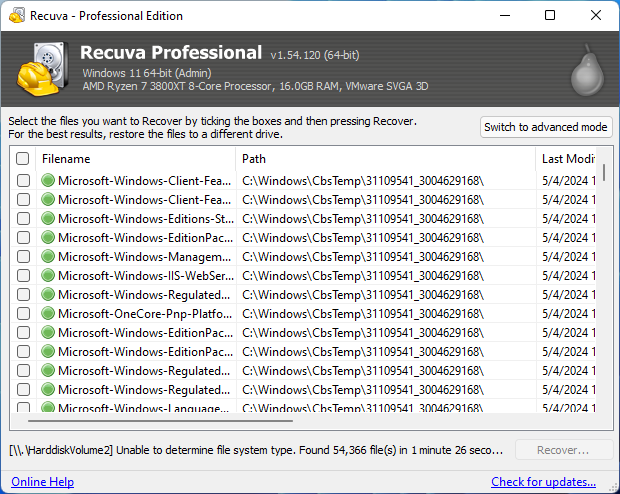
Task: Click green status dot for Microsoft-Windows-IIS-WebSer... file
Action: click(x=48, y=275)
